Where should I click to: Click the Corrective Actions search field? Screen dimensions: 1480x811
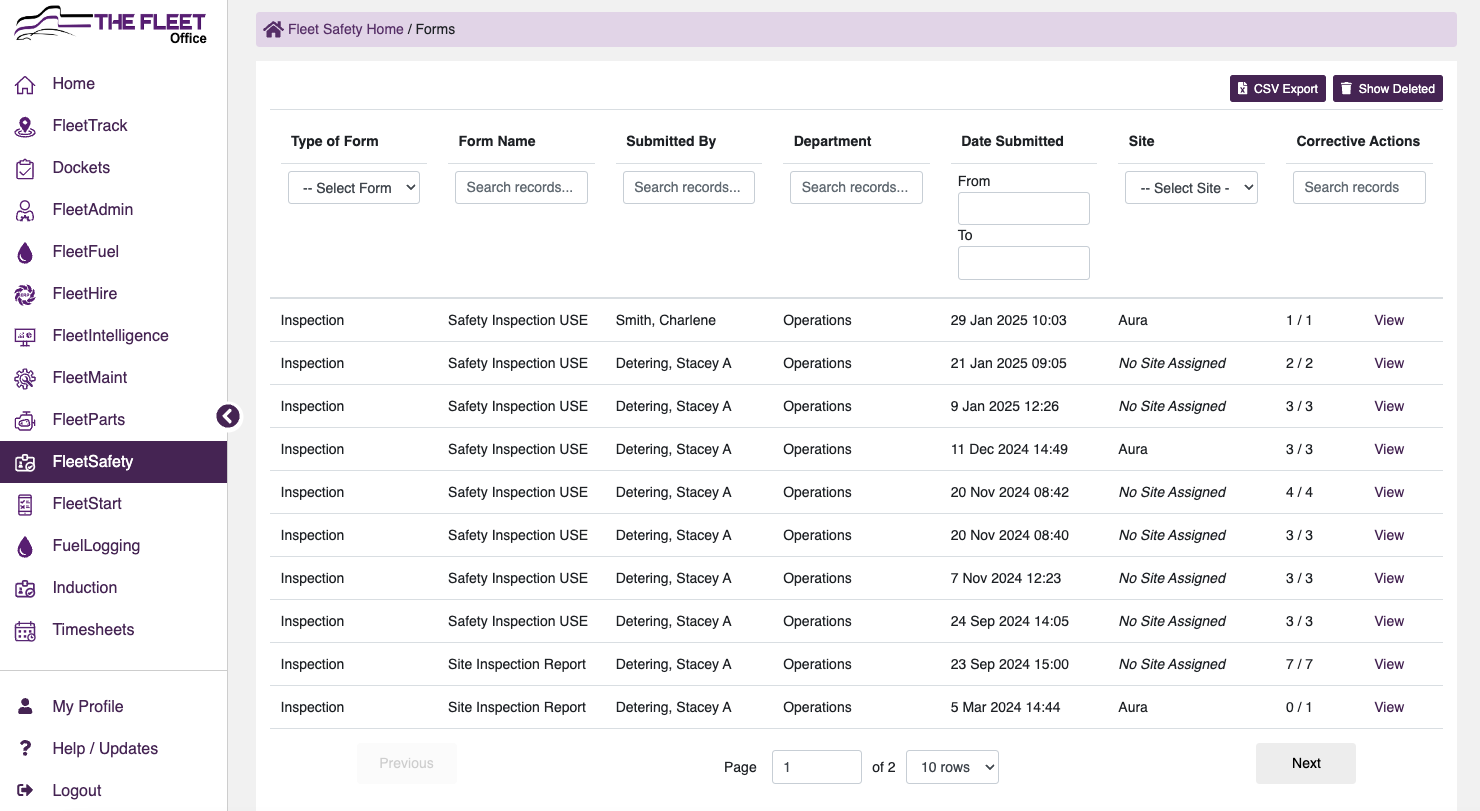(1359, 187)
